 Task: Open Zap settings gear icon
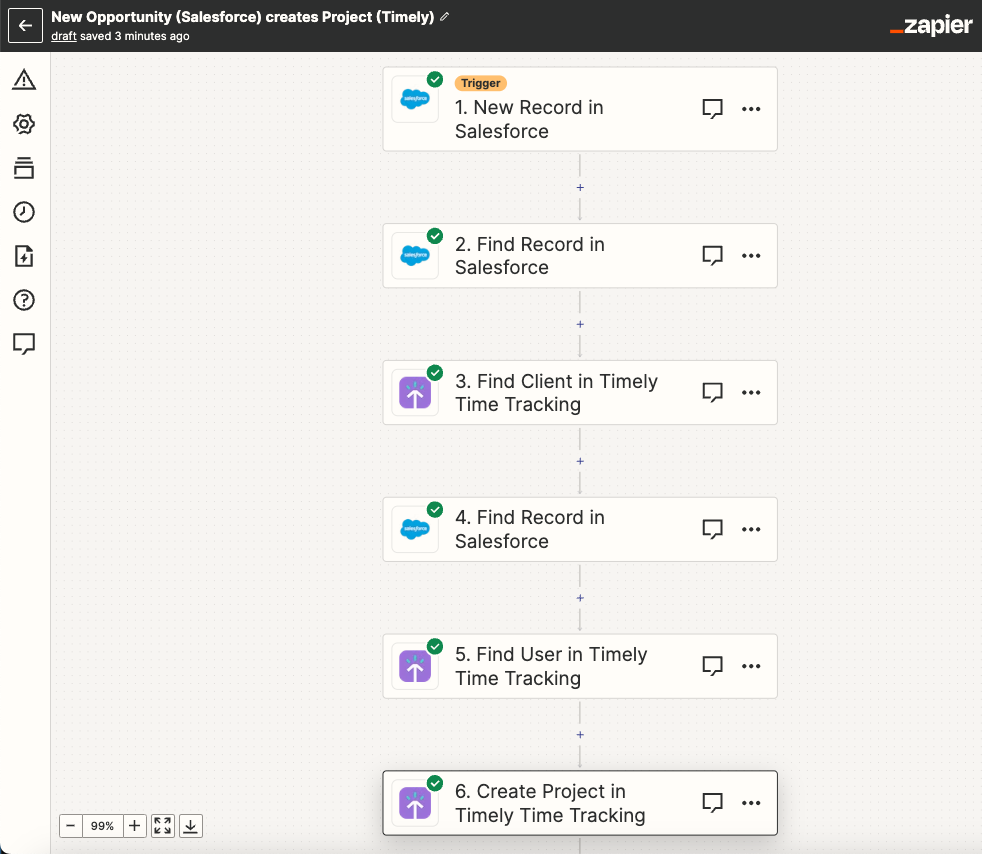(24, 124)
